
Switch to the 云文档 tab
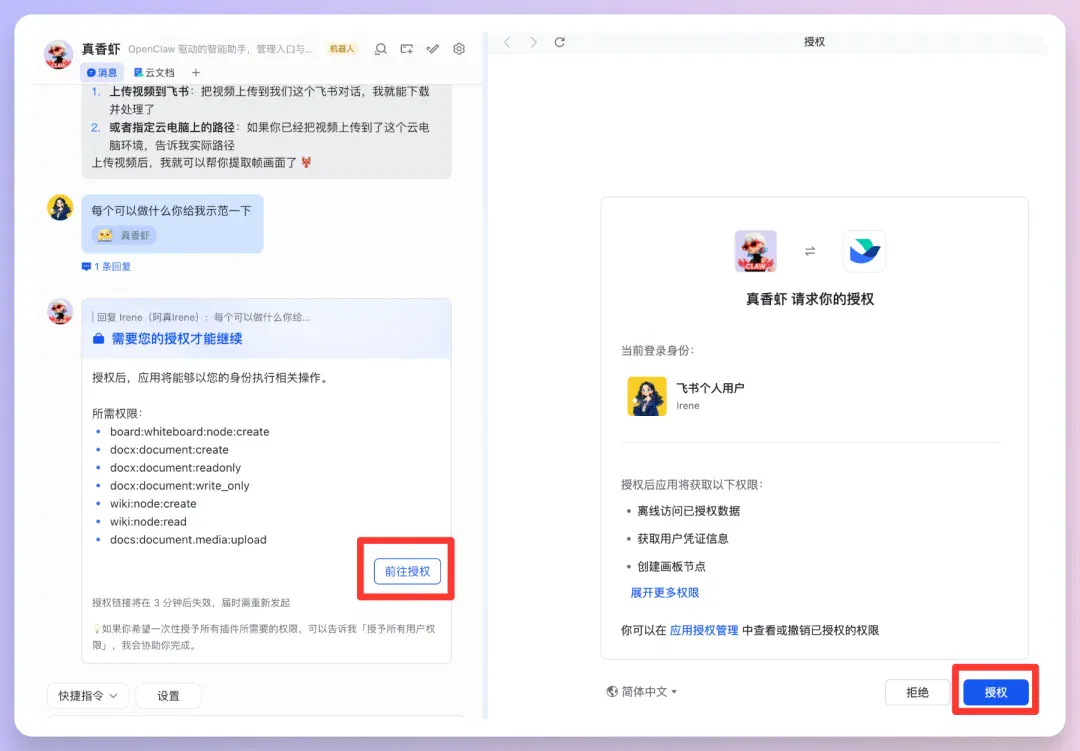pos(154,72)
